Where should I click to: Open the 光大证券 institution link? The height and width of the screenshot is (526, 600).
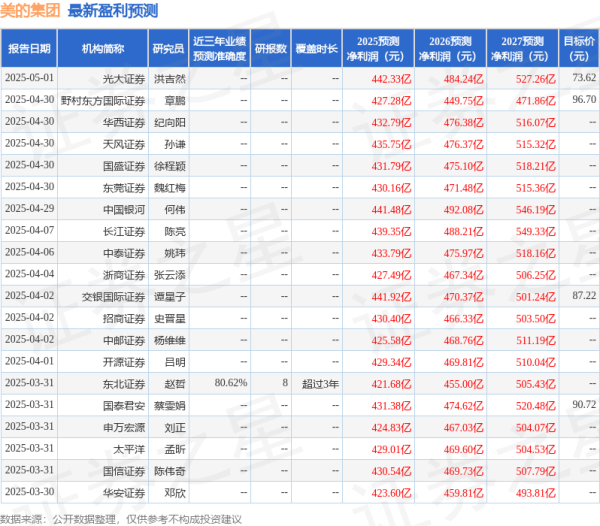pos(119,78)
